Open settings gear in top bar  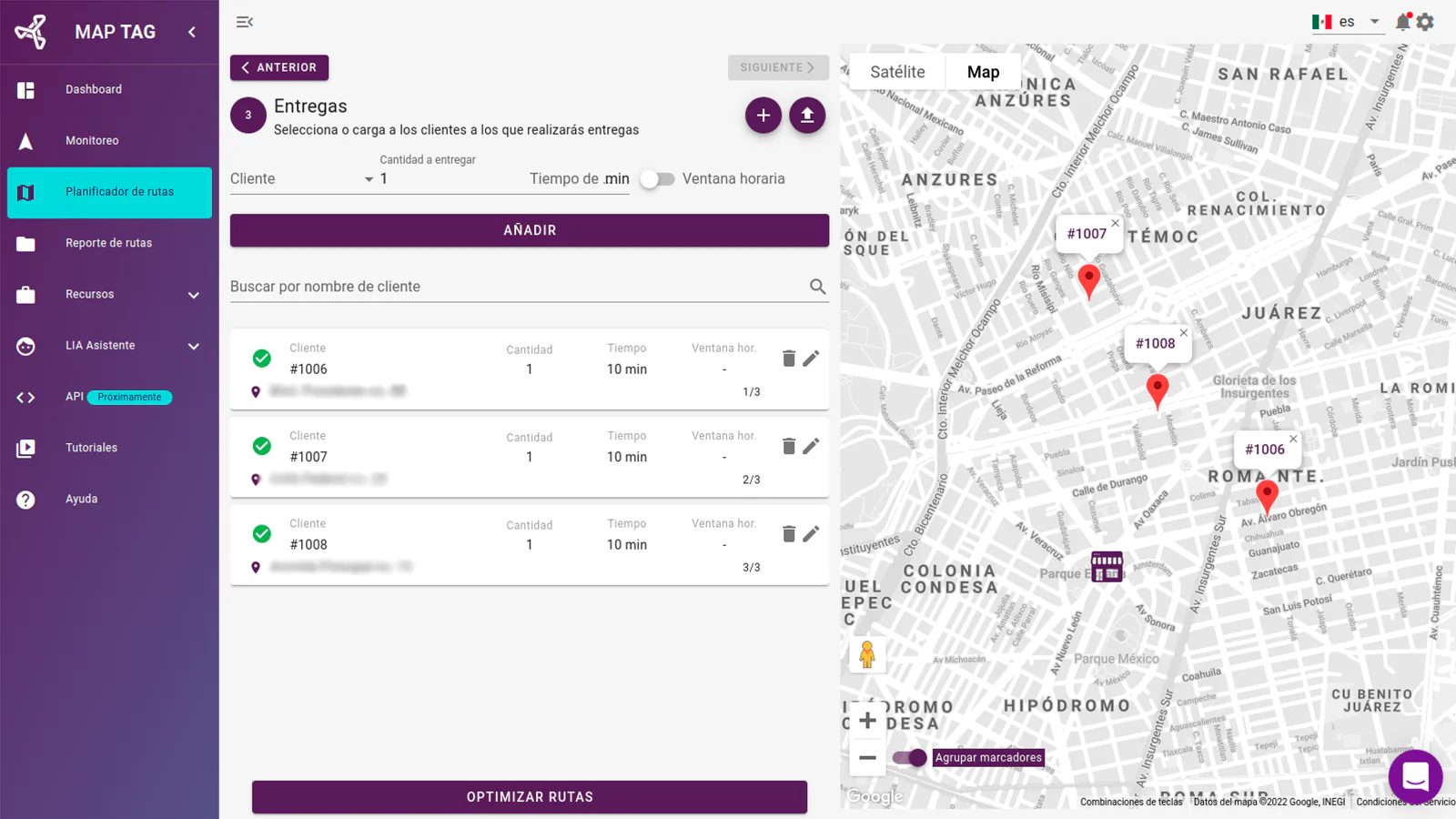(1425, 22)
